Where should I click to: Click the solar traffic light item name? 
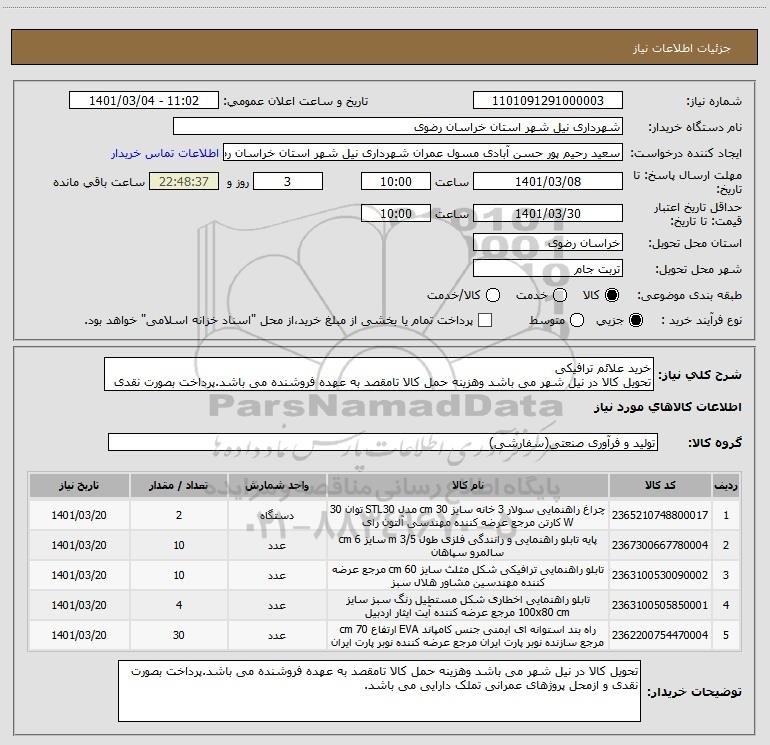click(468, 515)
